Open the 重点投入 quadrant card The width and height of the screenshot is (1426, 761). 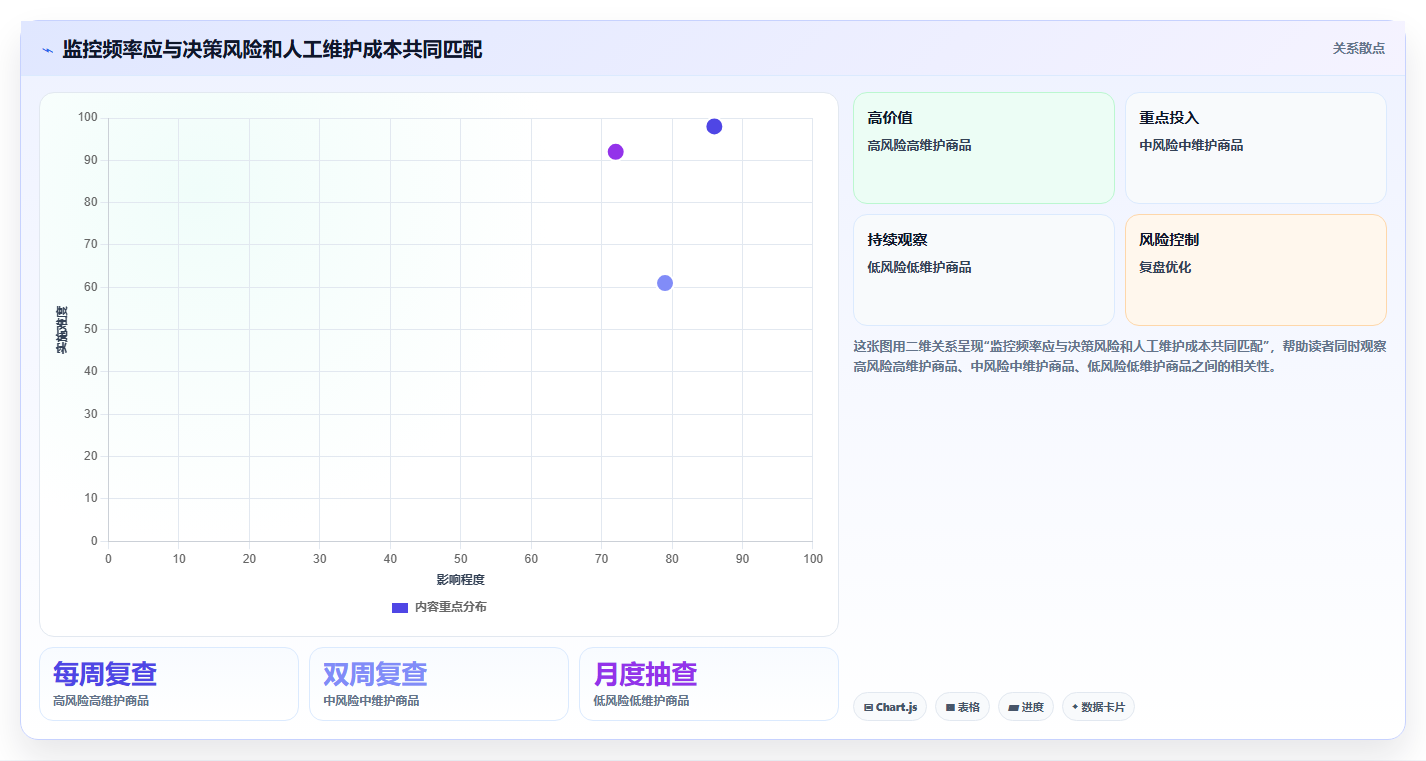click(1255, 148)
